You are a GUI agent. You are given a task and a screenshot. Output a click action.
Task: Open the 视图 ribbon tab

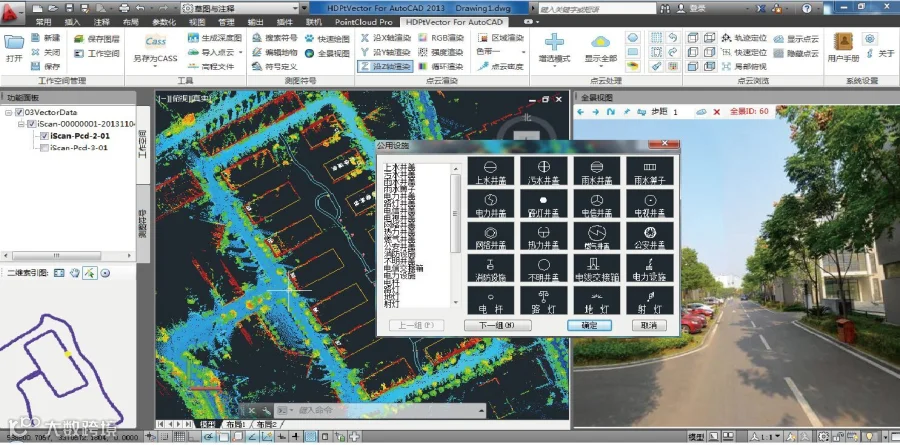click(x=197, y=21)
